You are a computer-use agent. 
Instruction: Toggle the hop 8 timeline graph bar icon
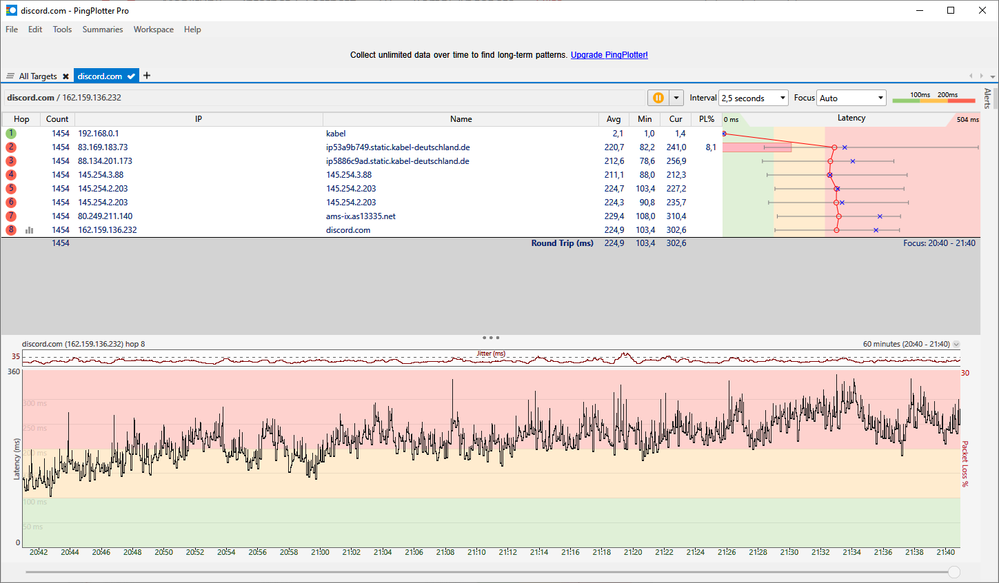(x=29, y=230)
